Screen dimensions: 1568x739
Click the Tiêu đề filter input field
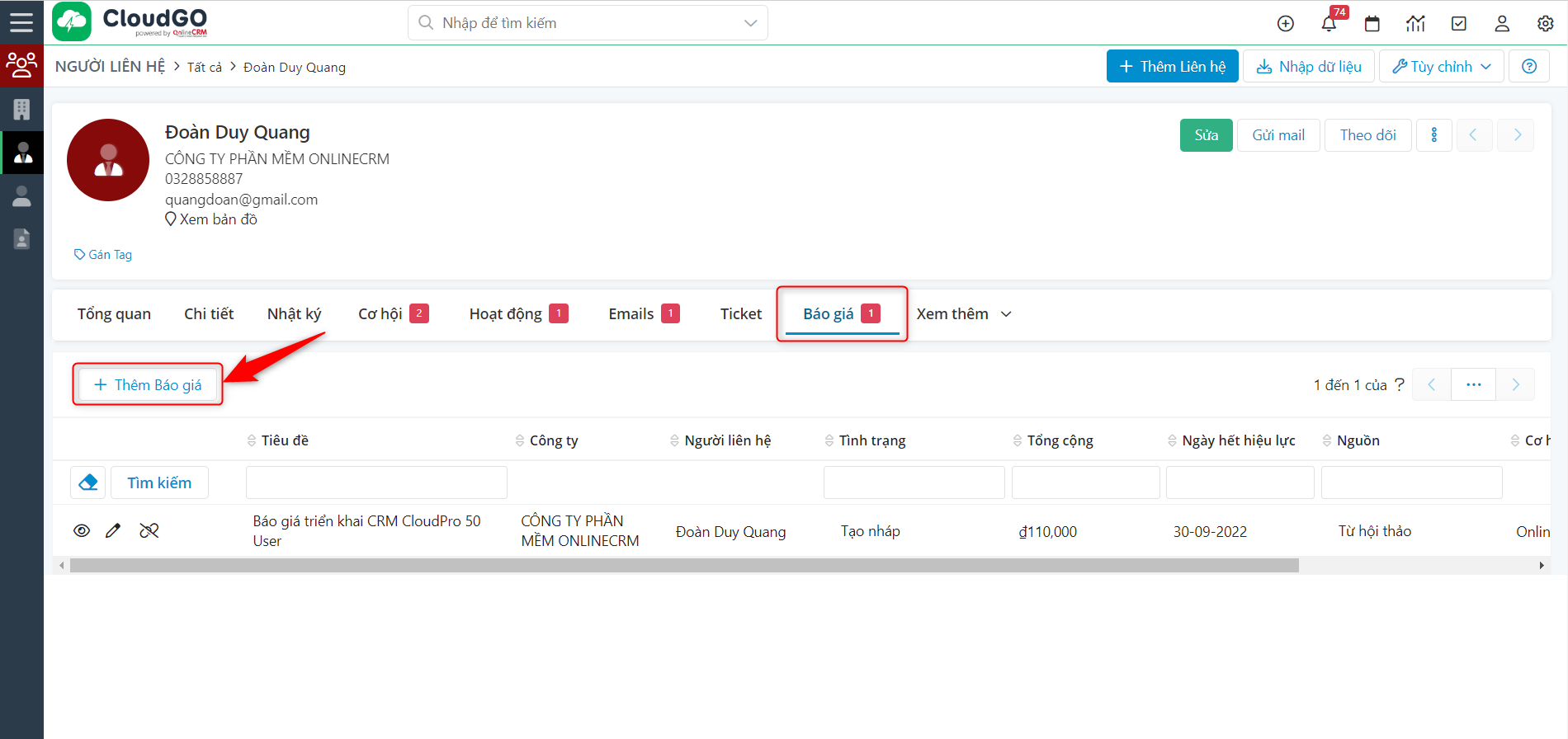(376, 482)
